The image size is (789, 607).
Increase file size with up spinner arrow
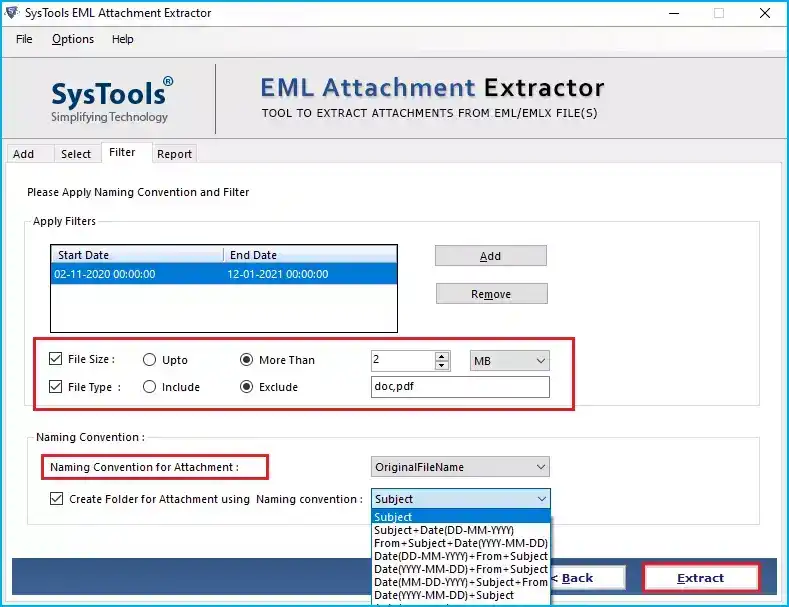[x=442, y=356]
